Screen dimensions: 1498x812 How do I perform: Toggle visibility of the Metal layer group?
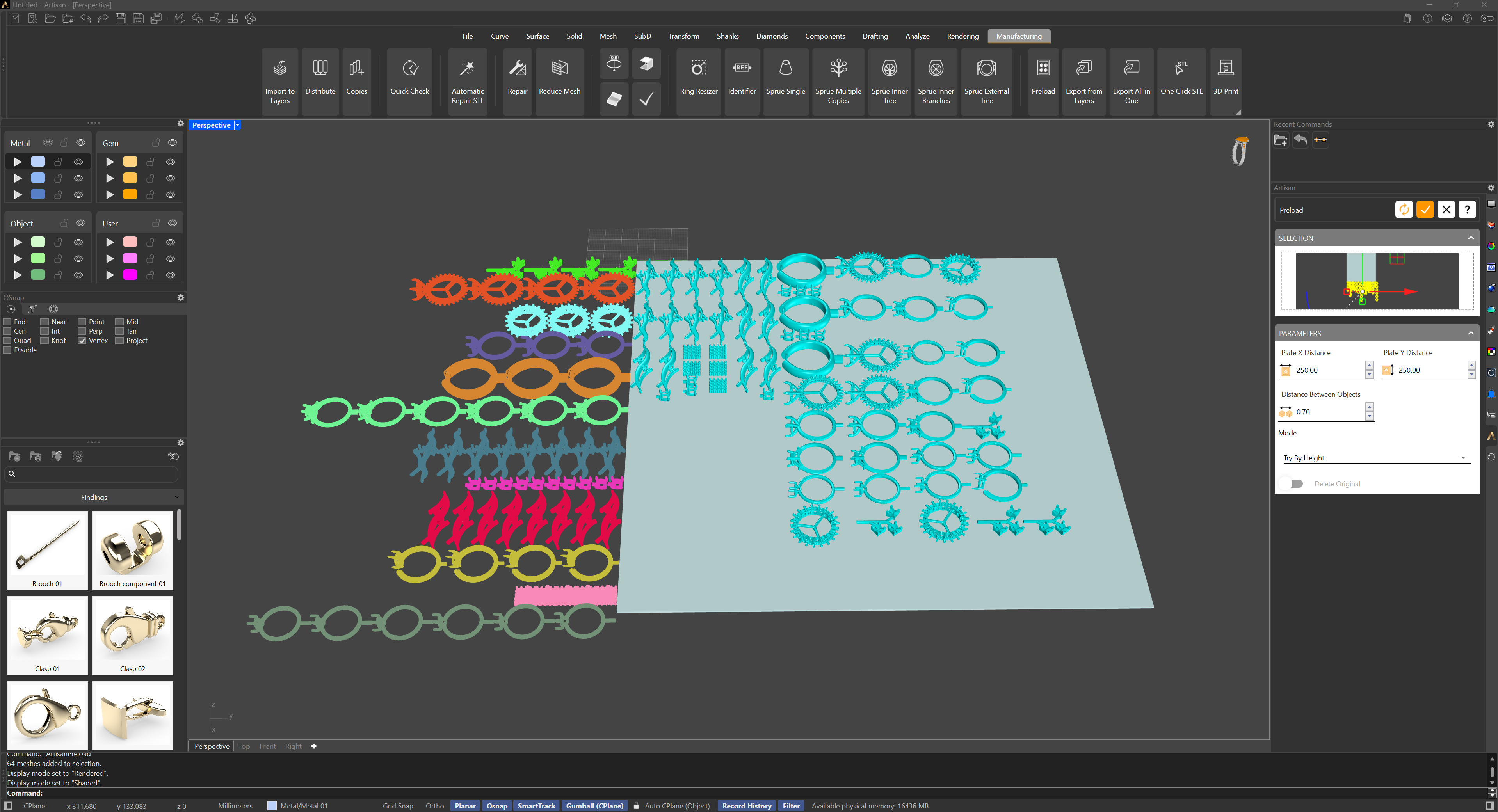tap(81, 142)
